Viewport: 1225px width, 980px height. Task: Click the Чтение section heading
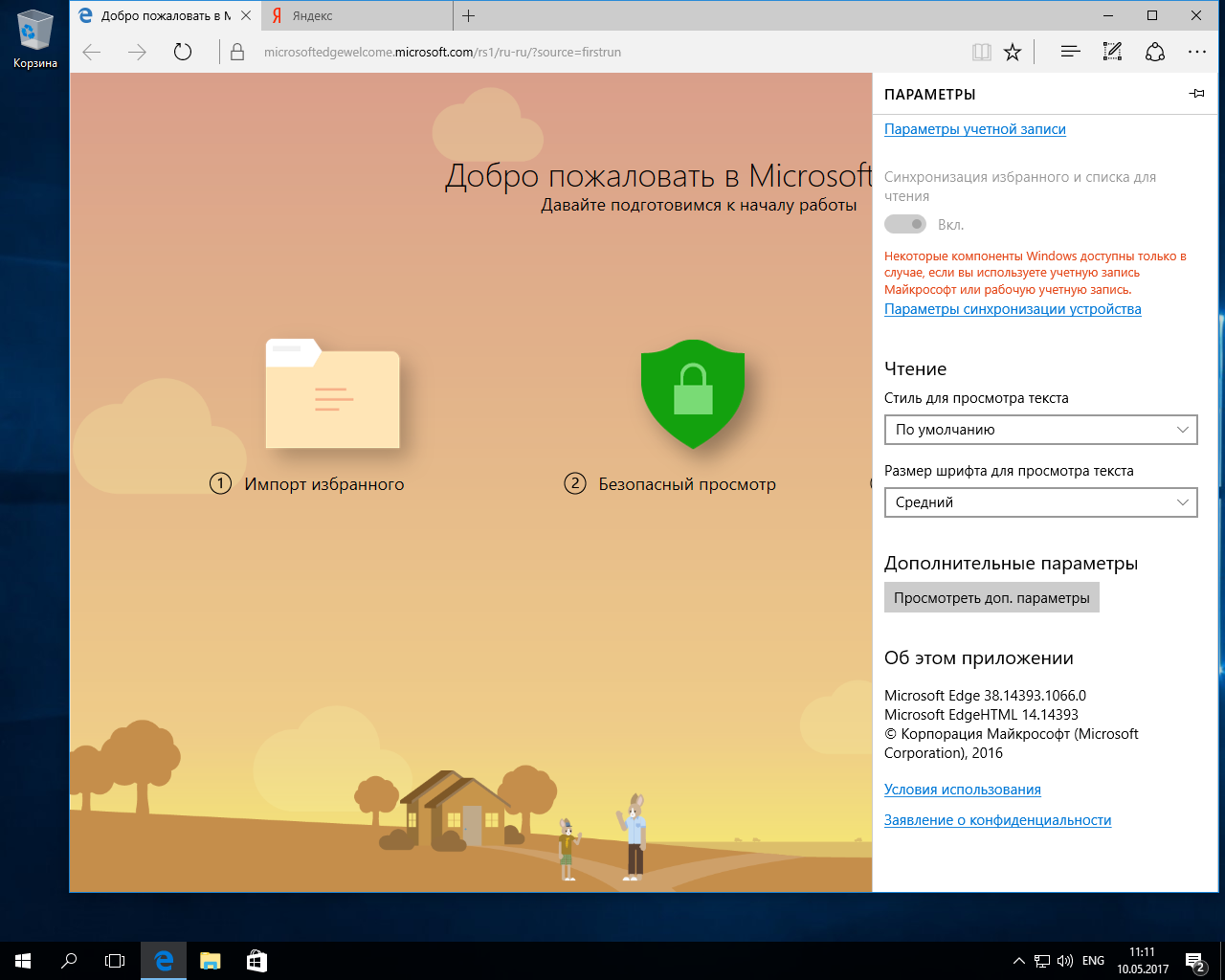(x=915, y=369)
